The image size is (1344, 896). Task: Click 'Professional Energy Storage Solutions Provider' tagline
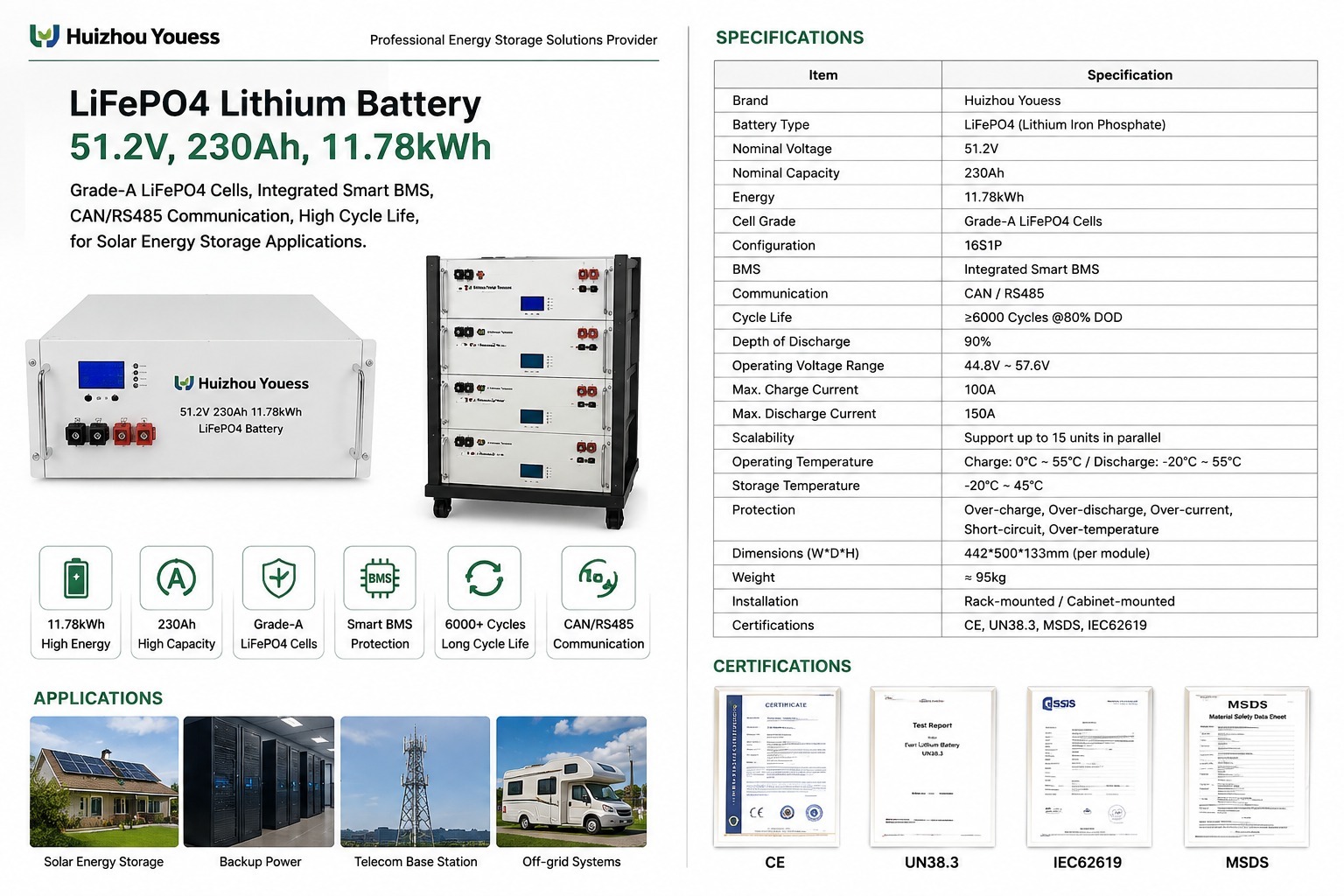[514, 39]
